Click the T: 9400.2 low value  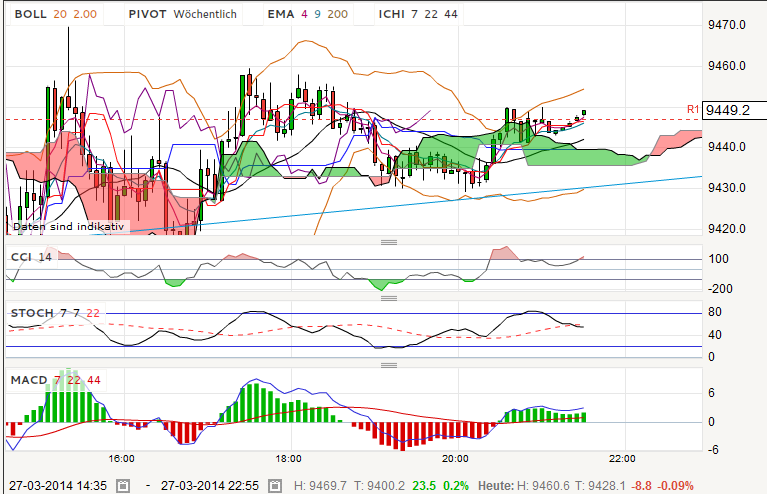click(x=380, y=486)
